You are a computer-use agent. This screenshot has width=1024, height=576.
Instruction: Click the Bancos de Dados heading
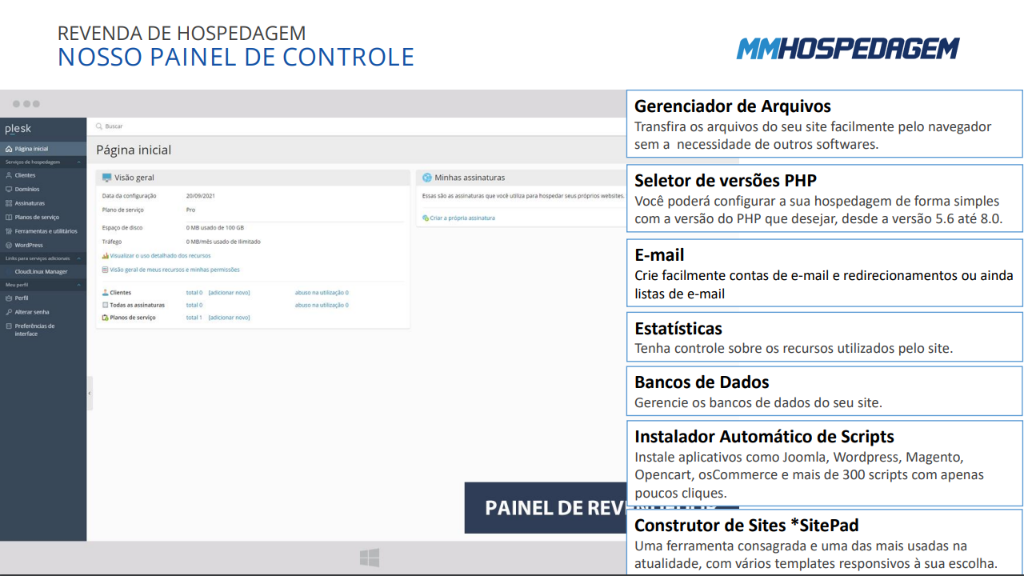tap(701, 382)
